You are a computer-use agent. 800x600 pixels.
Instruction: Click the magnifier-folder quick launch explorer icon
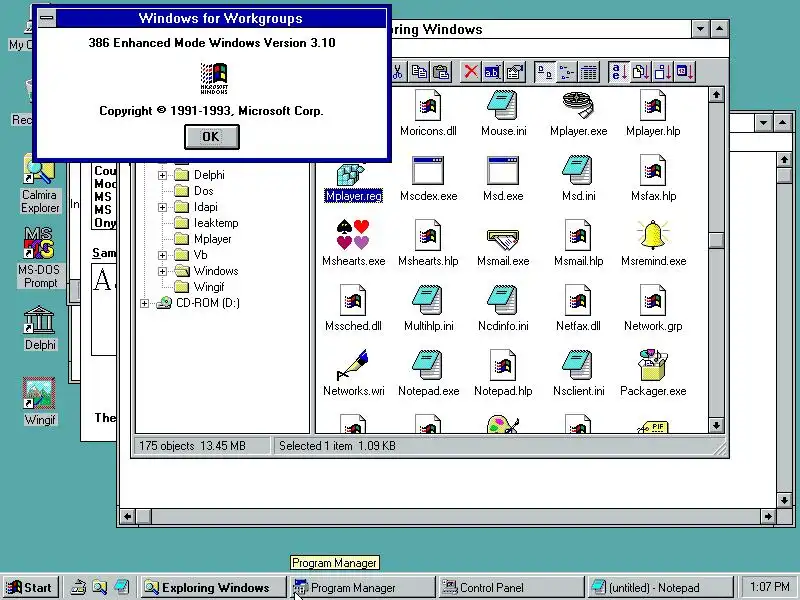(99, 588)
